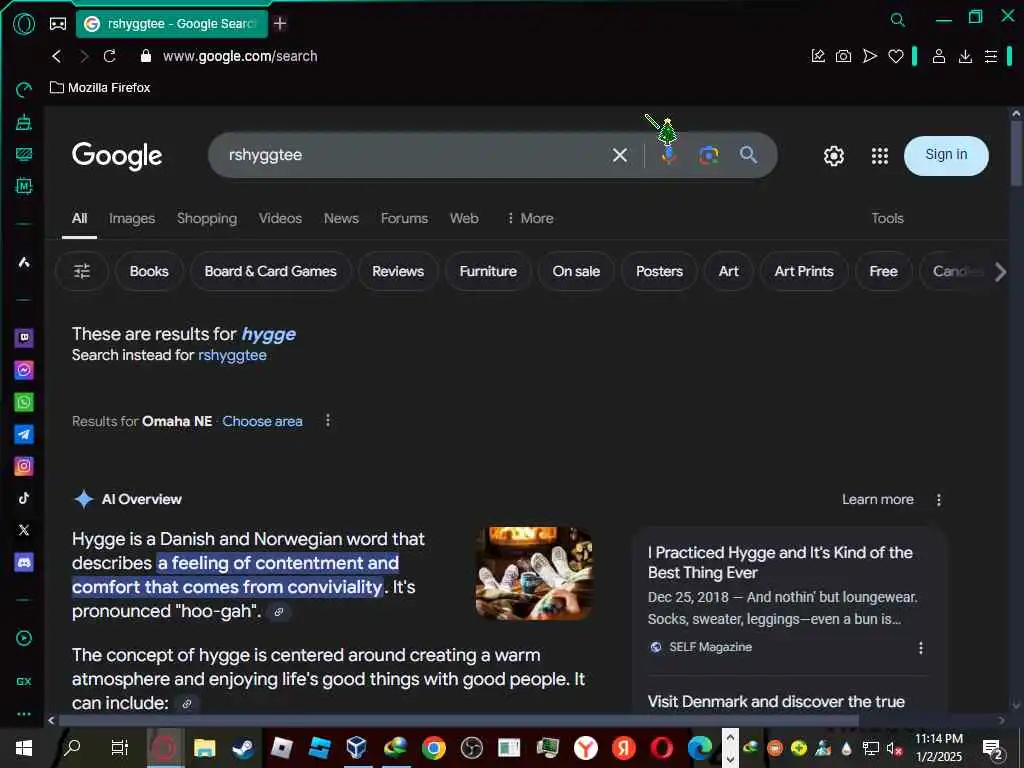This screenshot has width=1024, height=768.
Task: Click the Sign in button
Action: (x=946, y=155)
